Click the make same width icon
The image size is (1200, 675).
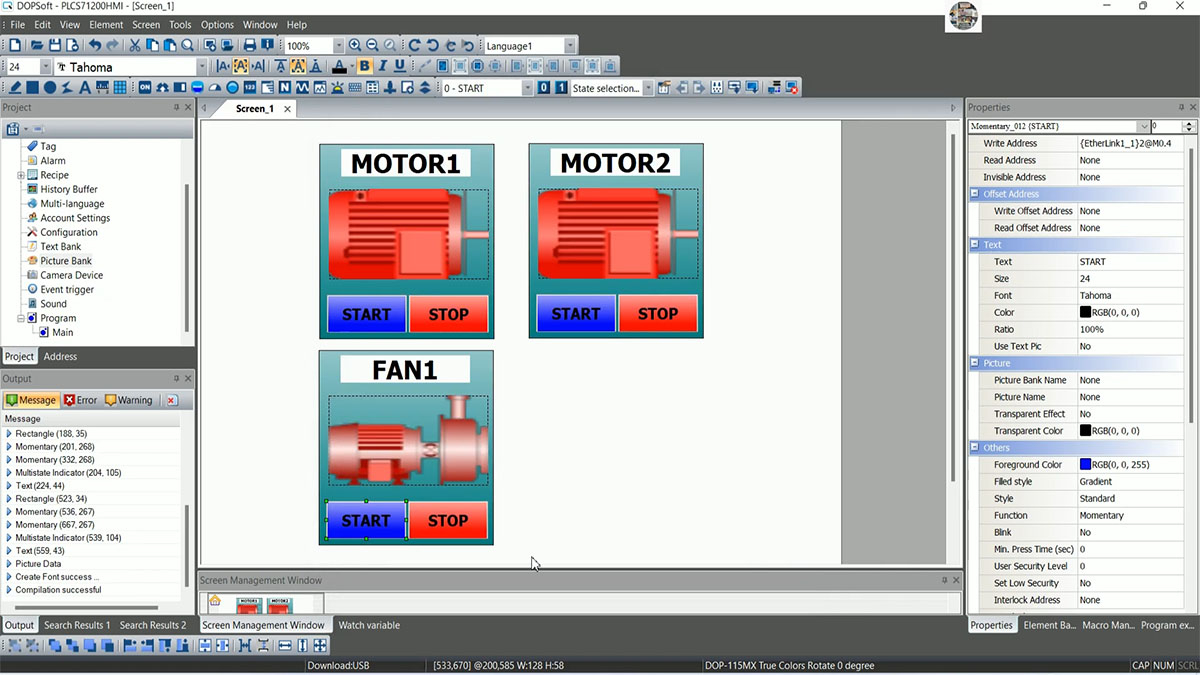[x=285, y=646]
